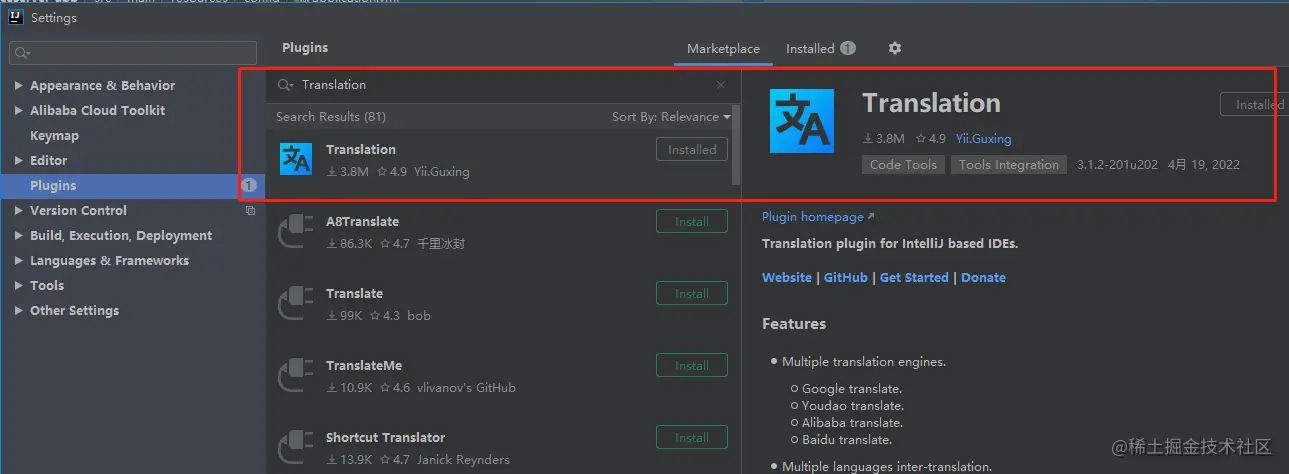1289x474 pixels.
Task: Open the GitHub link
Action: 846,278
